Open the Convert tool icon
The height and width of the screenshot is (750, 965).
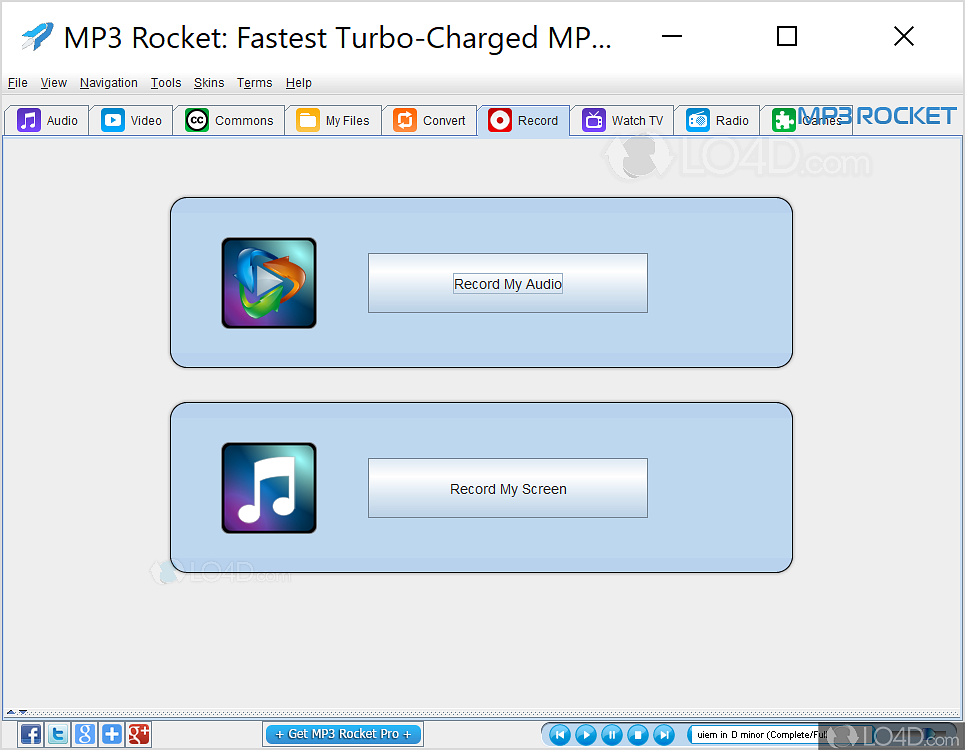click(x=405, y=120)
